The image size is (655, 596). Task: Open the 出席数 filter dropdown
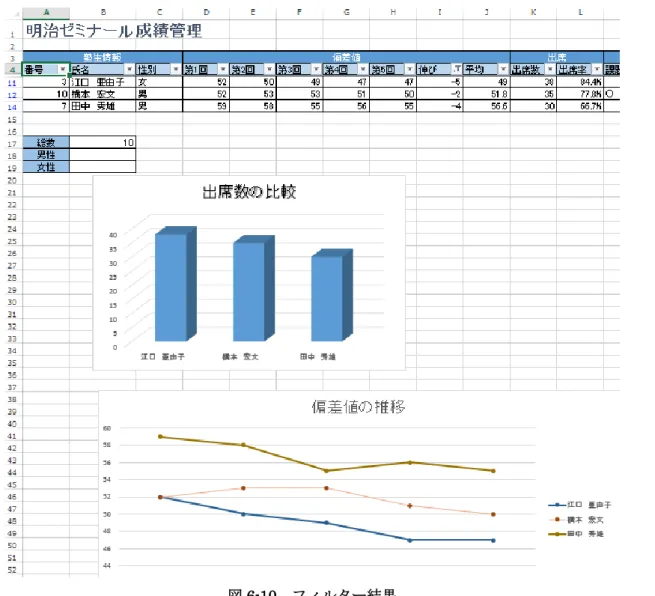pyautogui.click(x=550, y=69)
